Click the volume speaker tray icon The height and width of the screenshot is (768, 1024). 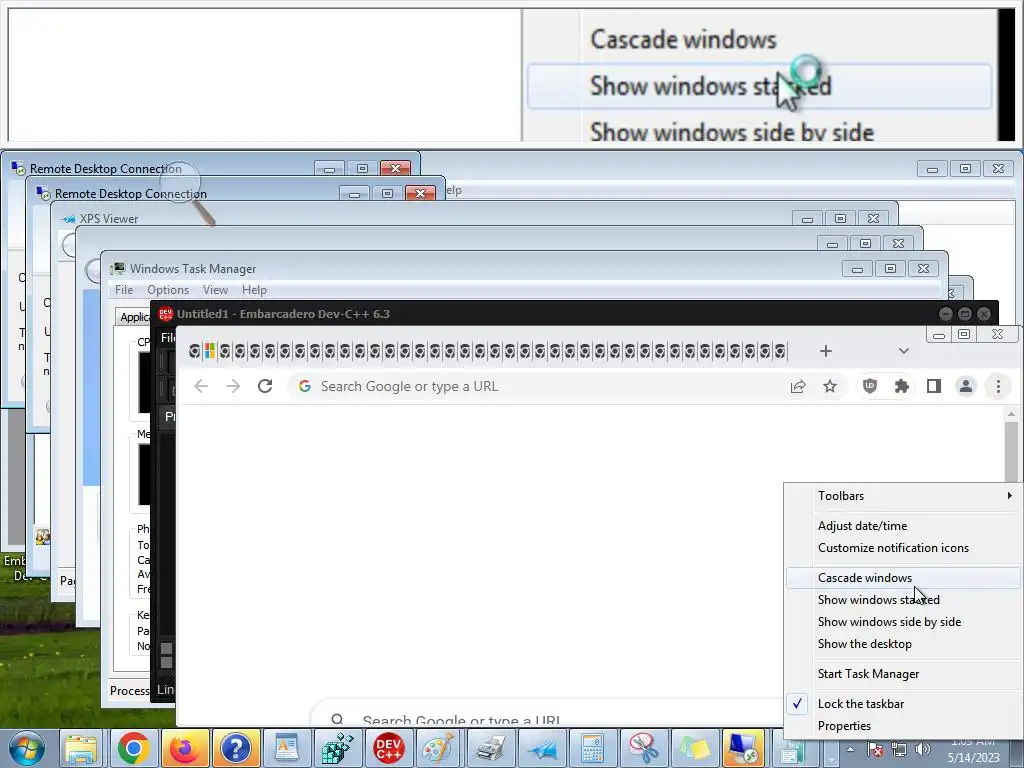tap(923, 749)
